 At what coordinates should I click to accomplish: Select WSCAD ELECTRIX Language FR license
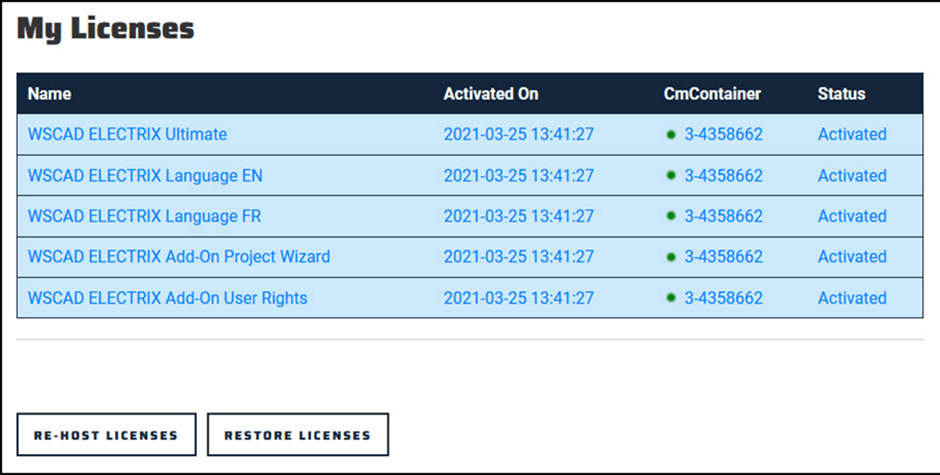tap(144, 216)
